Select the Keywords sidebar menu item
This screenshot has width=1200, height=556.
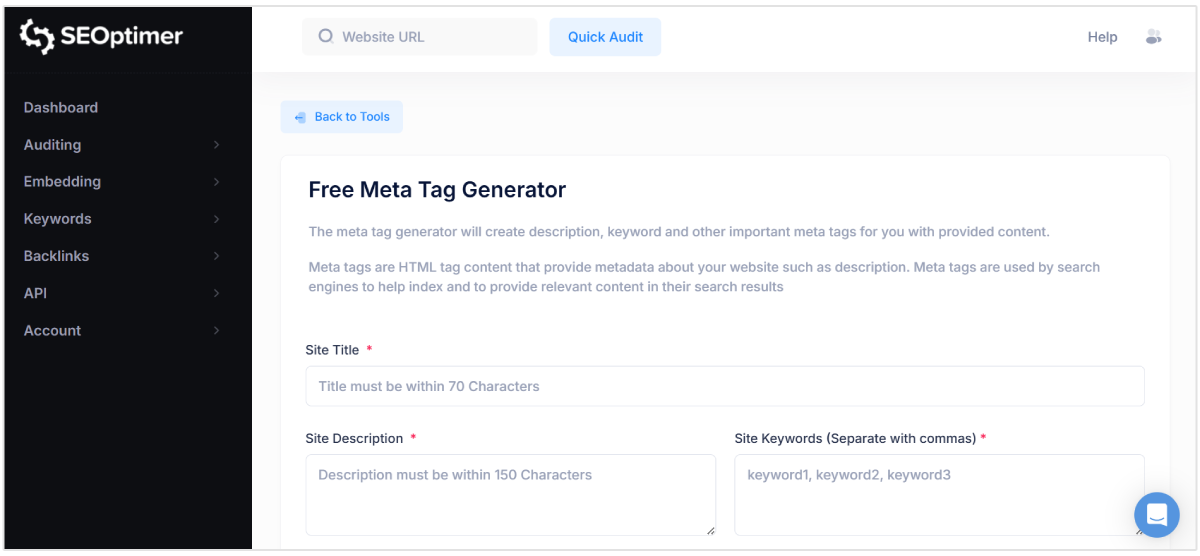click(x=57, y=219)
